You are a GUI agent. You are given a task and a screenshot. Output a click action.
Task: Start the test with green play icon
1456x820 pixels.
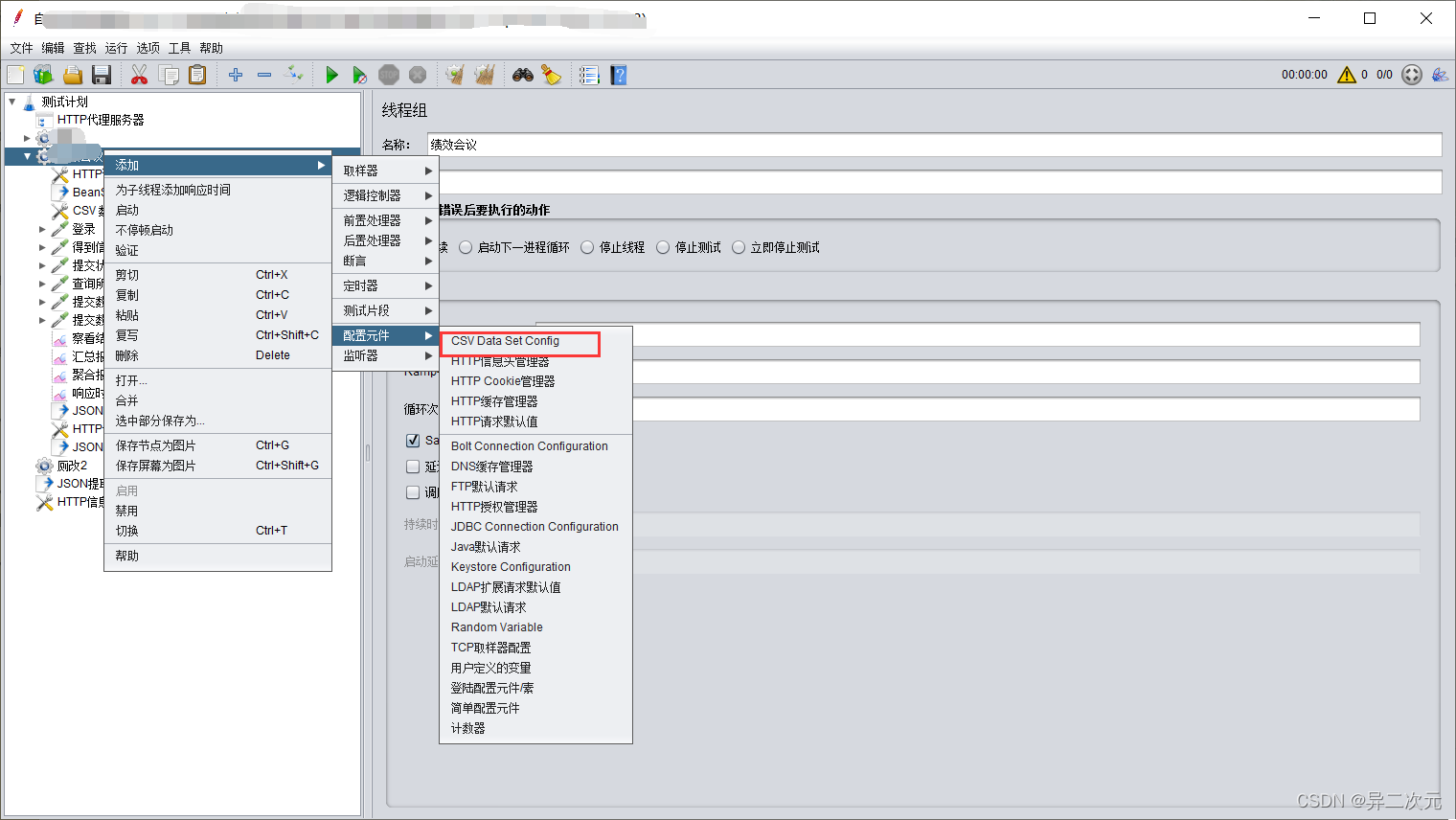click(331, 75)
